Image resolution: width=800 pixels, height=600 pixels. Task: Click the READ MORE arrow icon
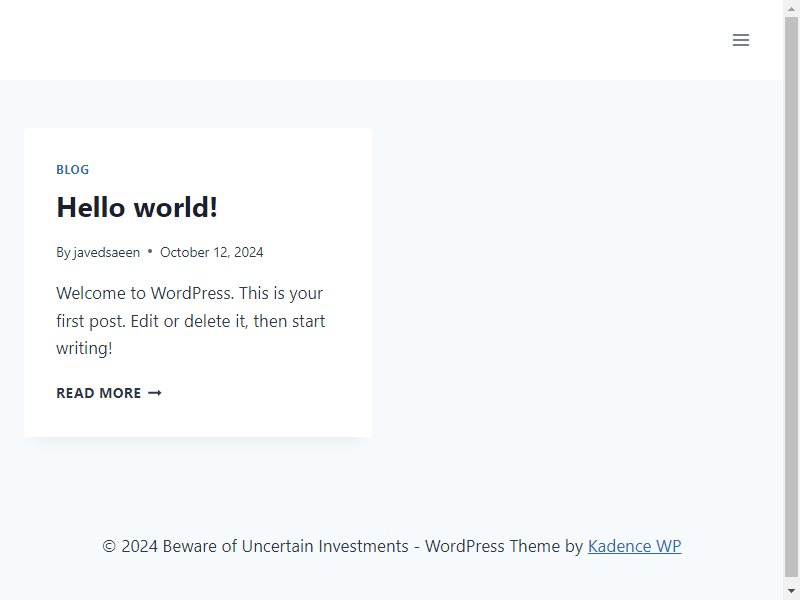click(x=155, y=393)
